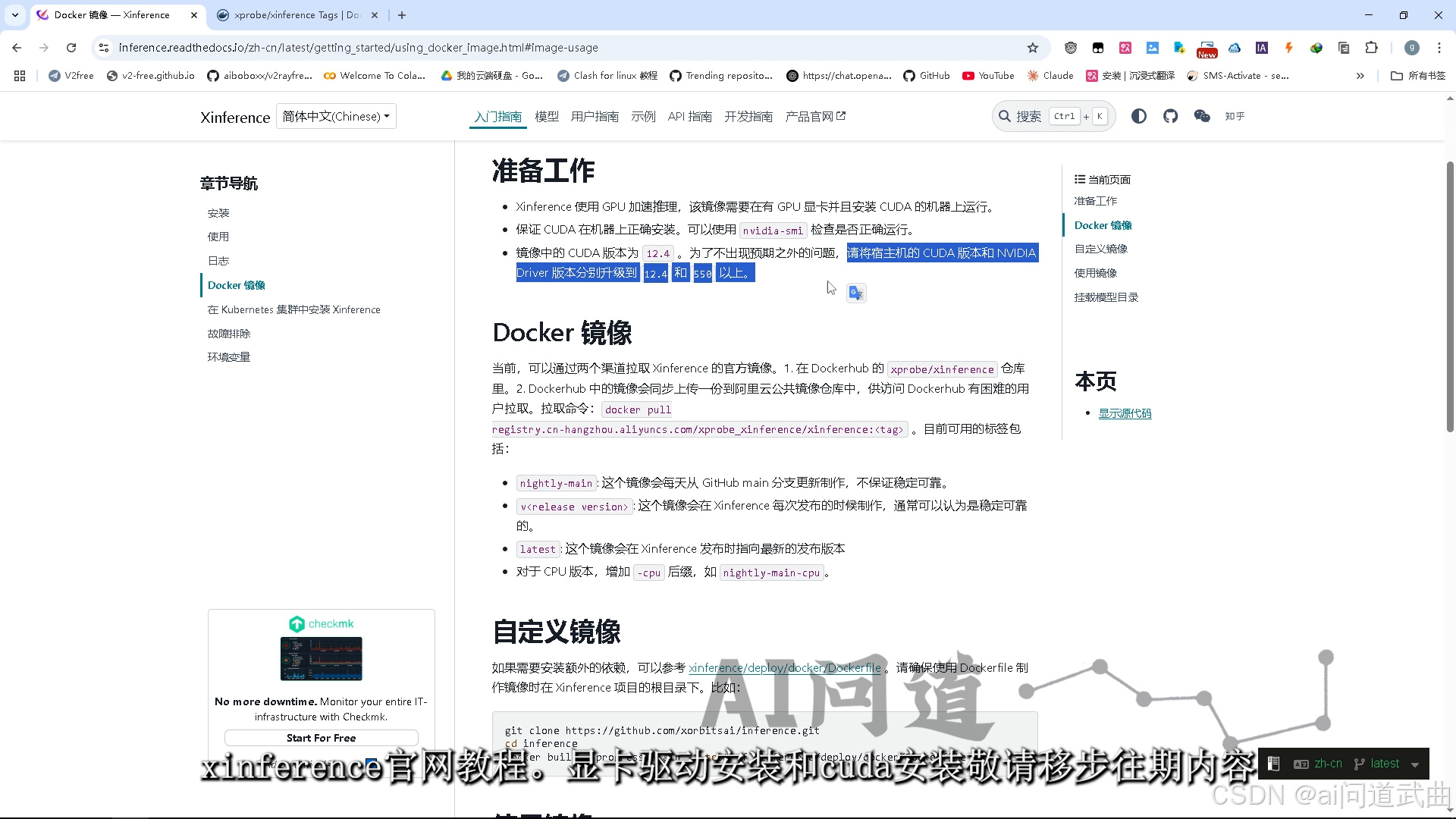Open the browser extensions puzzle icon
This screenshot has width=1456, height=819.
[1371, 48]
